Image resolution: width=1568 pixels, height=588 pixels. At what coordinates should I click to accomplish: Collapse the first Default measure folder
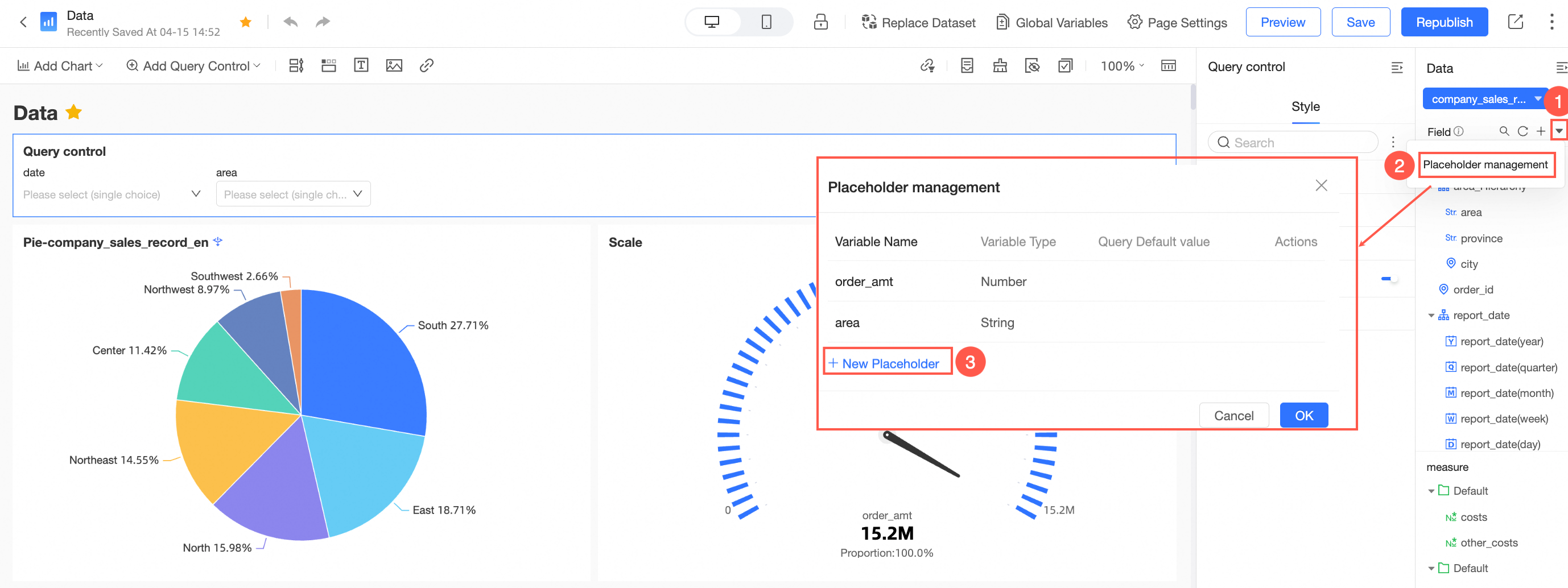pos(1431,491)
